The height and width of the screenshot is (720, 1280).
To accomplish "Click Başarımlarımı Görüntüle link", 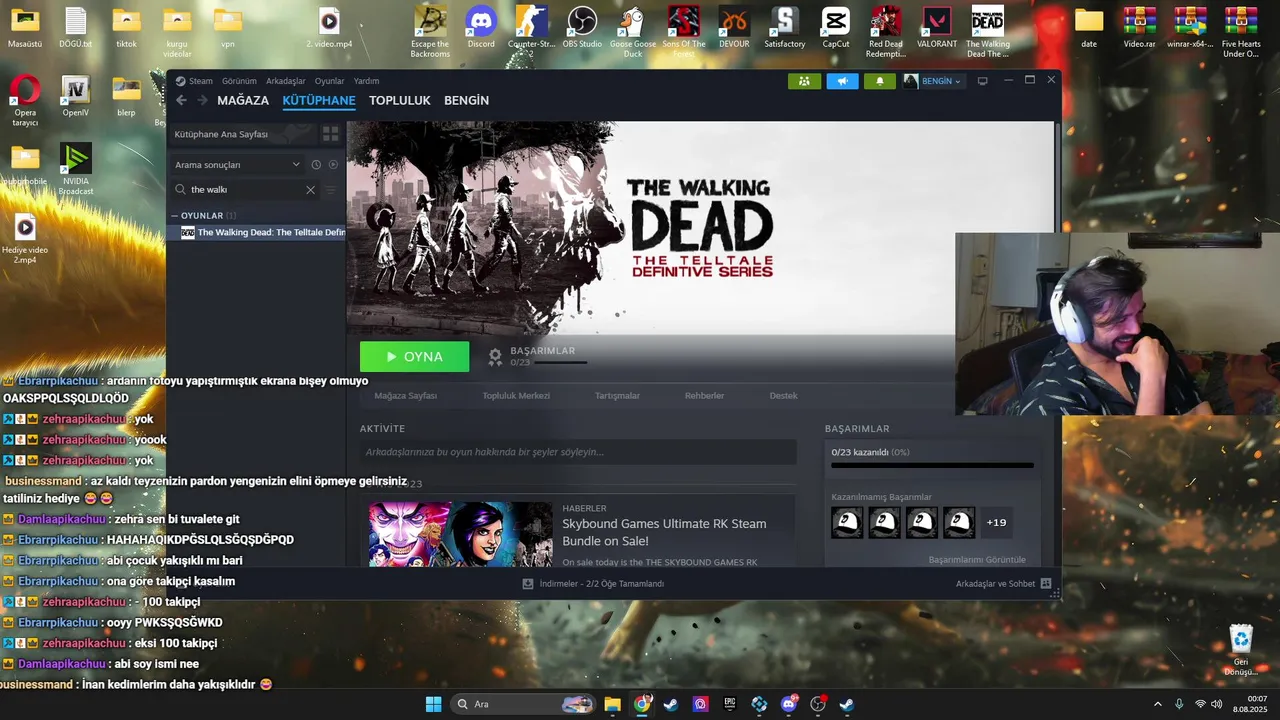I will tap(977, 559).
